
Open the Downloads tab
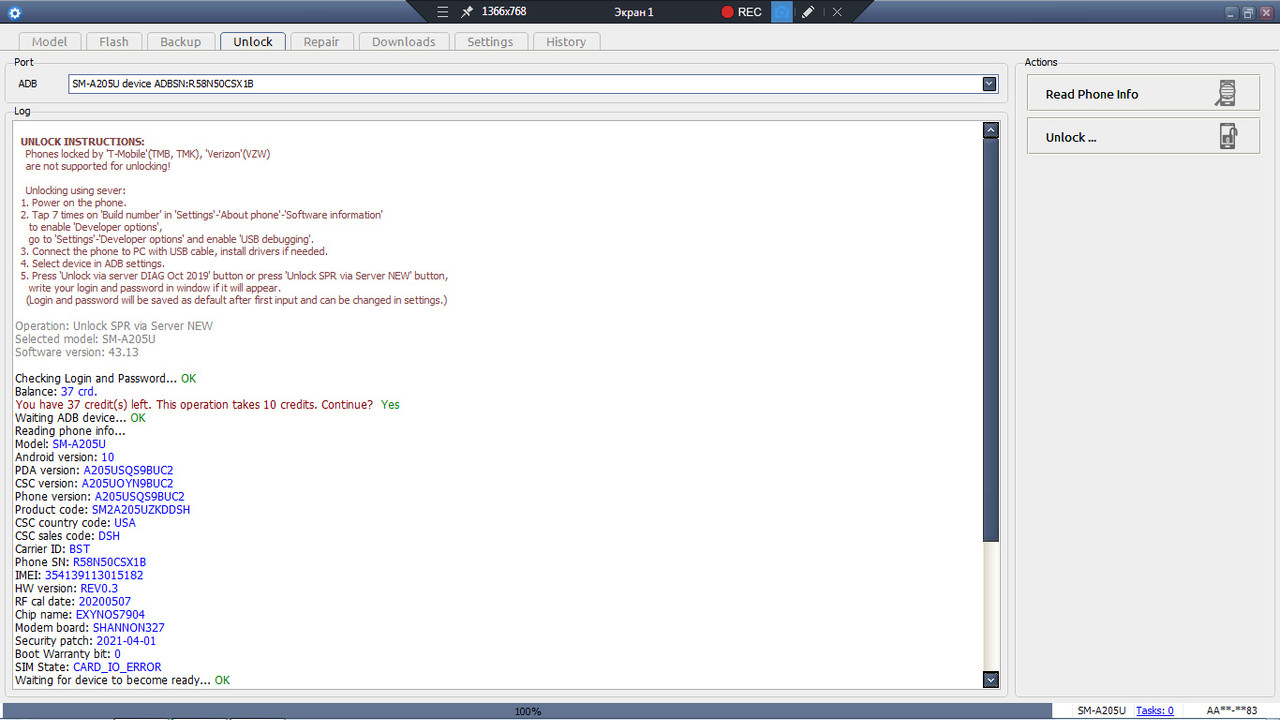click(403, 41)
